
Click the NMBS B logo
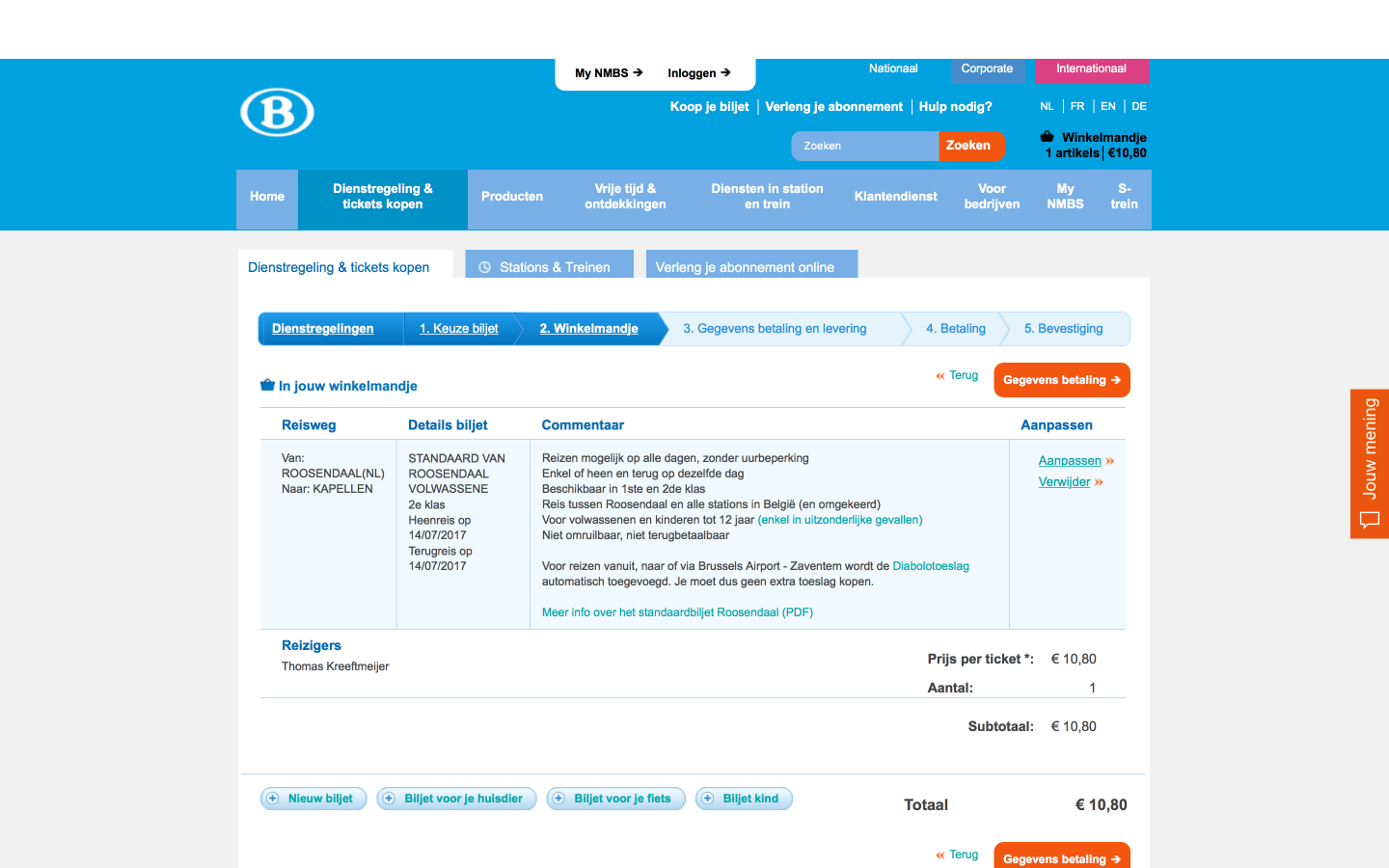point(277,112)
